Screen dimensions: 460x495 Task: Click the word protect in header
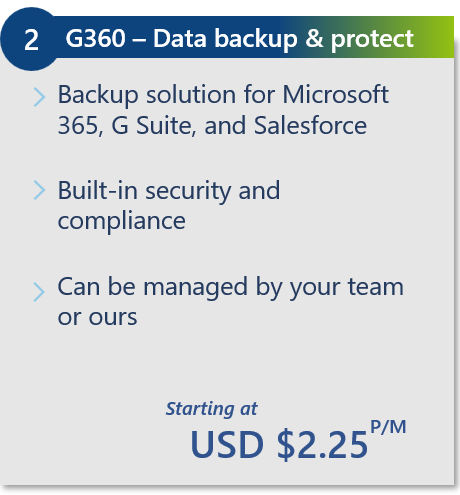pos(372,40)
